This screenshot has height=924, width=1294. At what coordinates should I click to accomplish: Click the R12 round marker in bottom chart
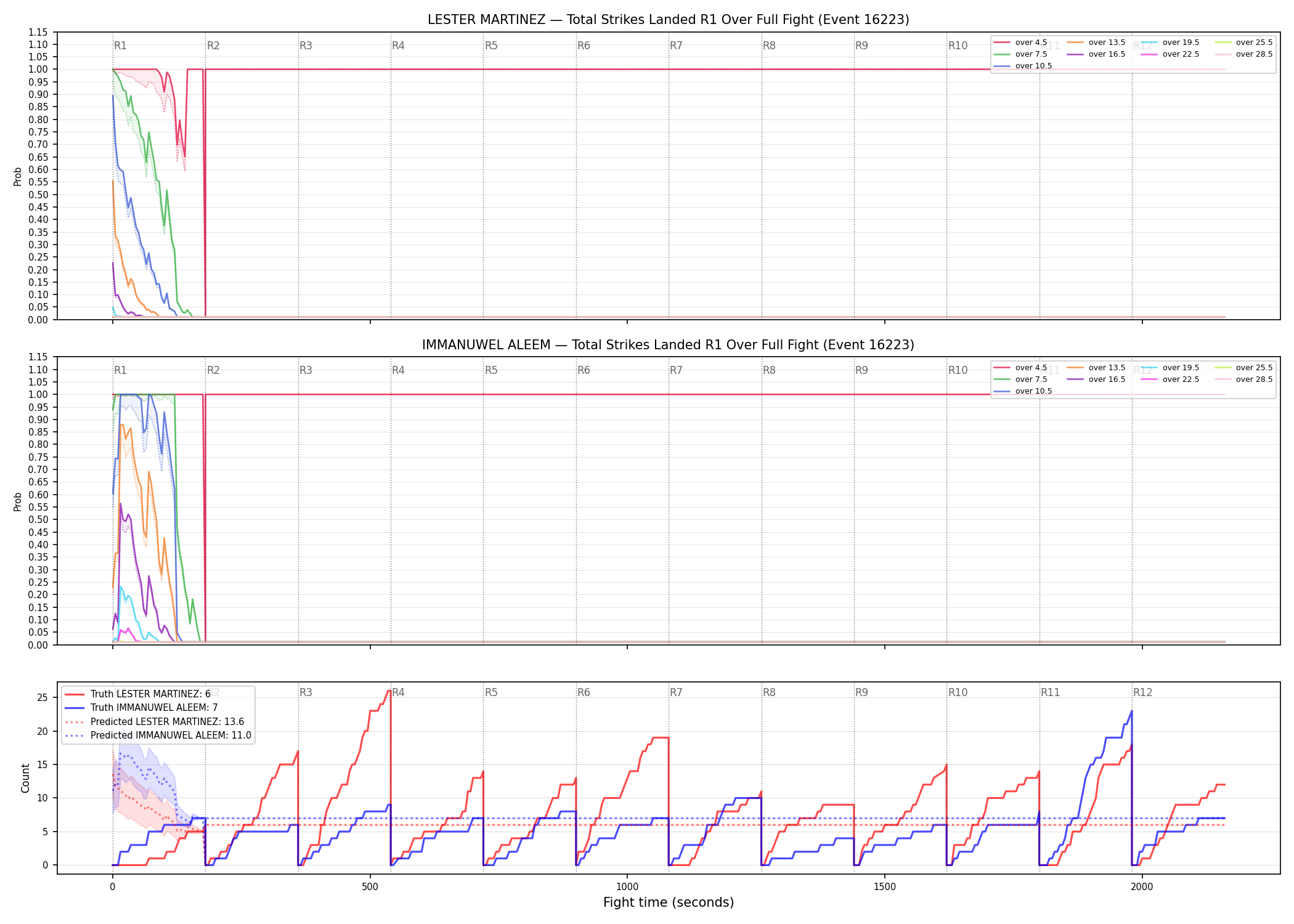(1142, 692)
